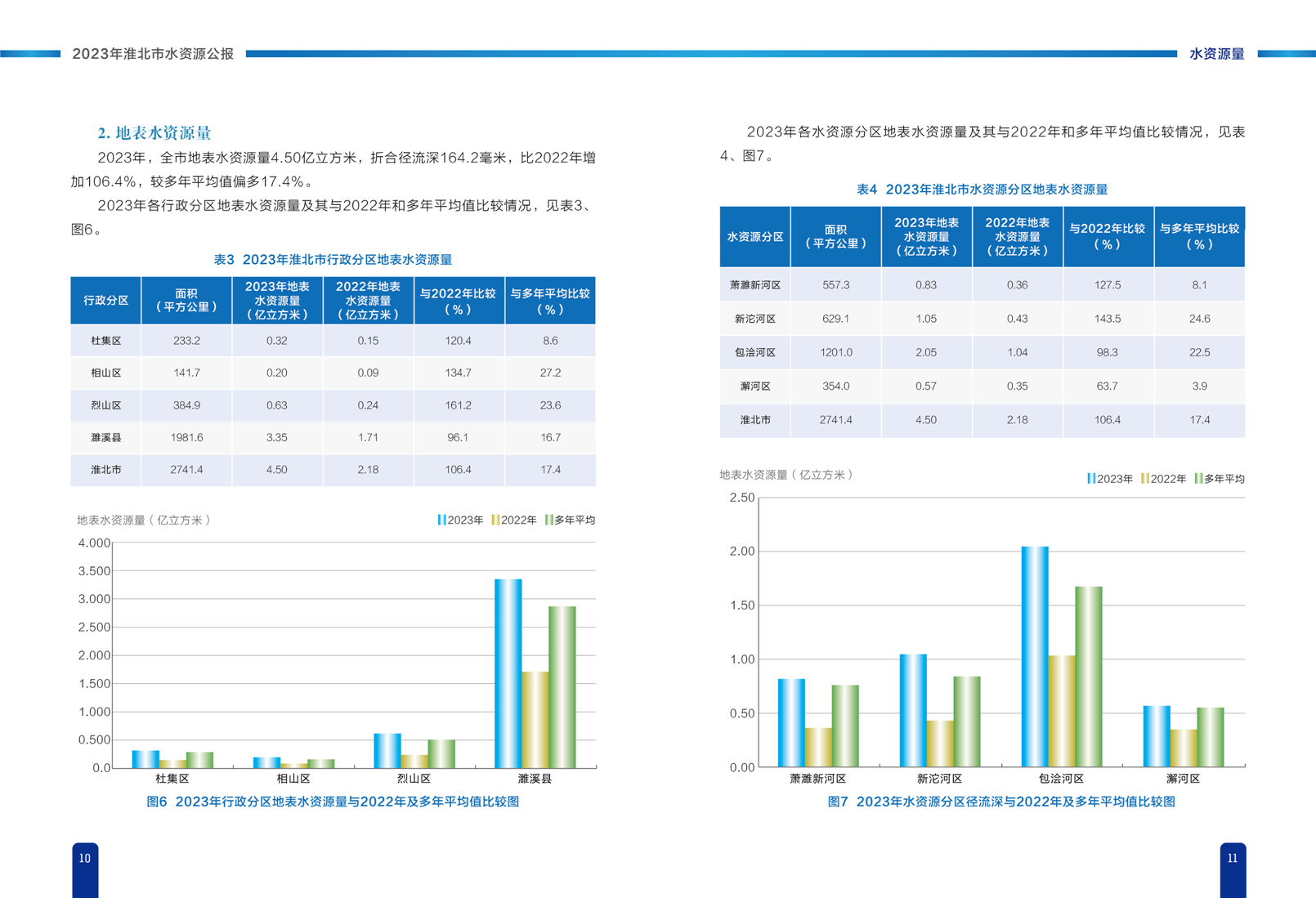The height and width of the screenshot is (898, 1316).
Task: Click the green 多年平均 bar for 濉溪县
Action: coord(562,687)
